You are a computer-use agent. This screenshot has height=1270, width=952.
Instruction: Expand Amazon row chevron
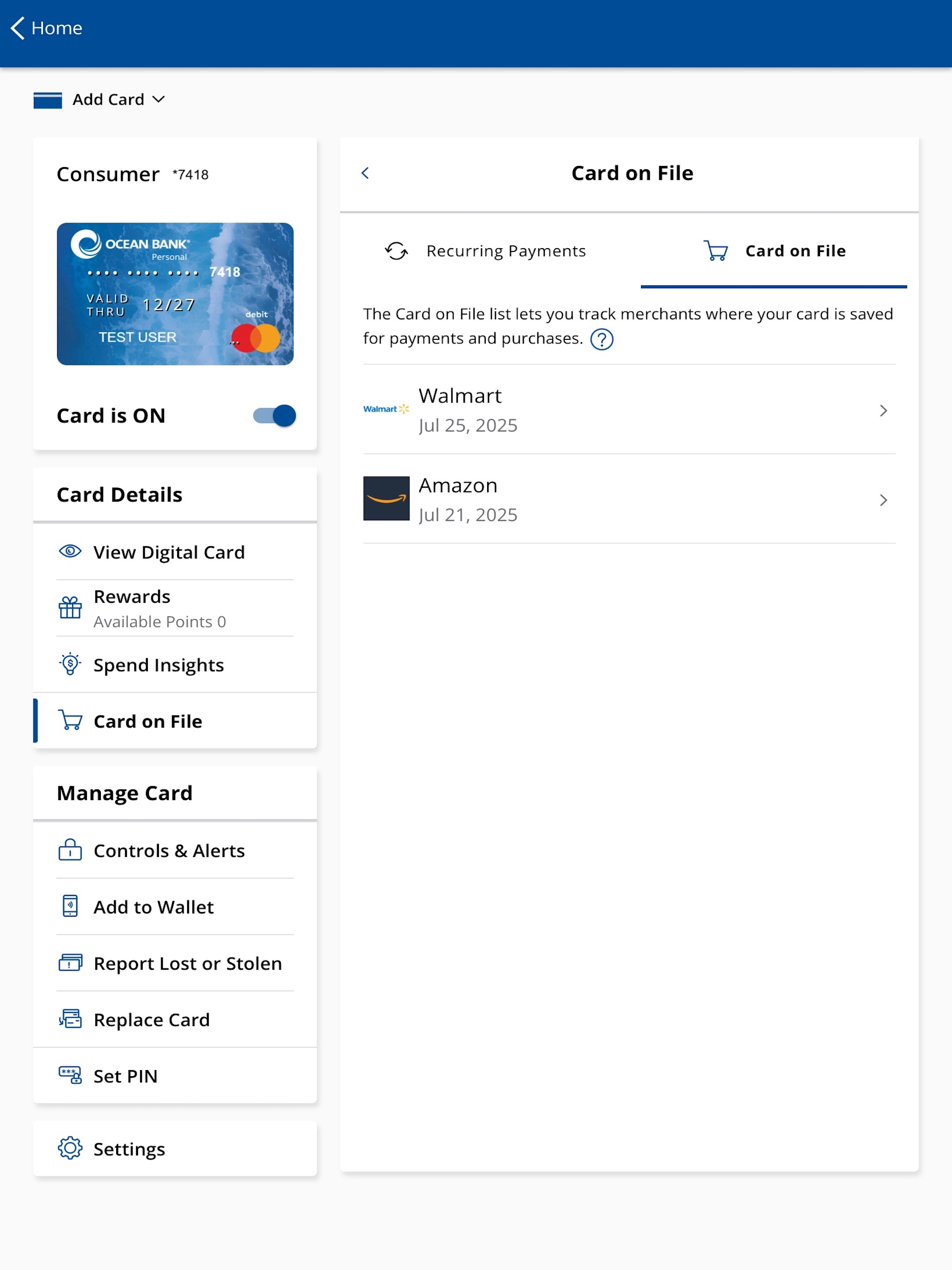884,500
